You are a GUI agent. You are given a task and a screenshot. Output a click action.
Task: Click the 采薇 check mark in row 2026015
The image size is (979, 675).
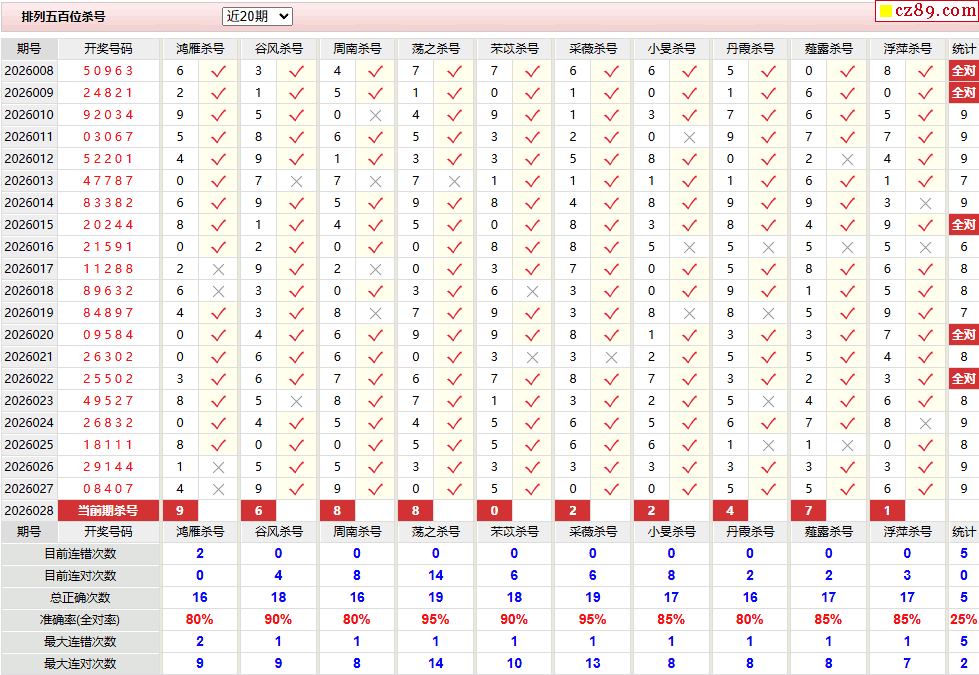pos(611,225)
